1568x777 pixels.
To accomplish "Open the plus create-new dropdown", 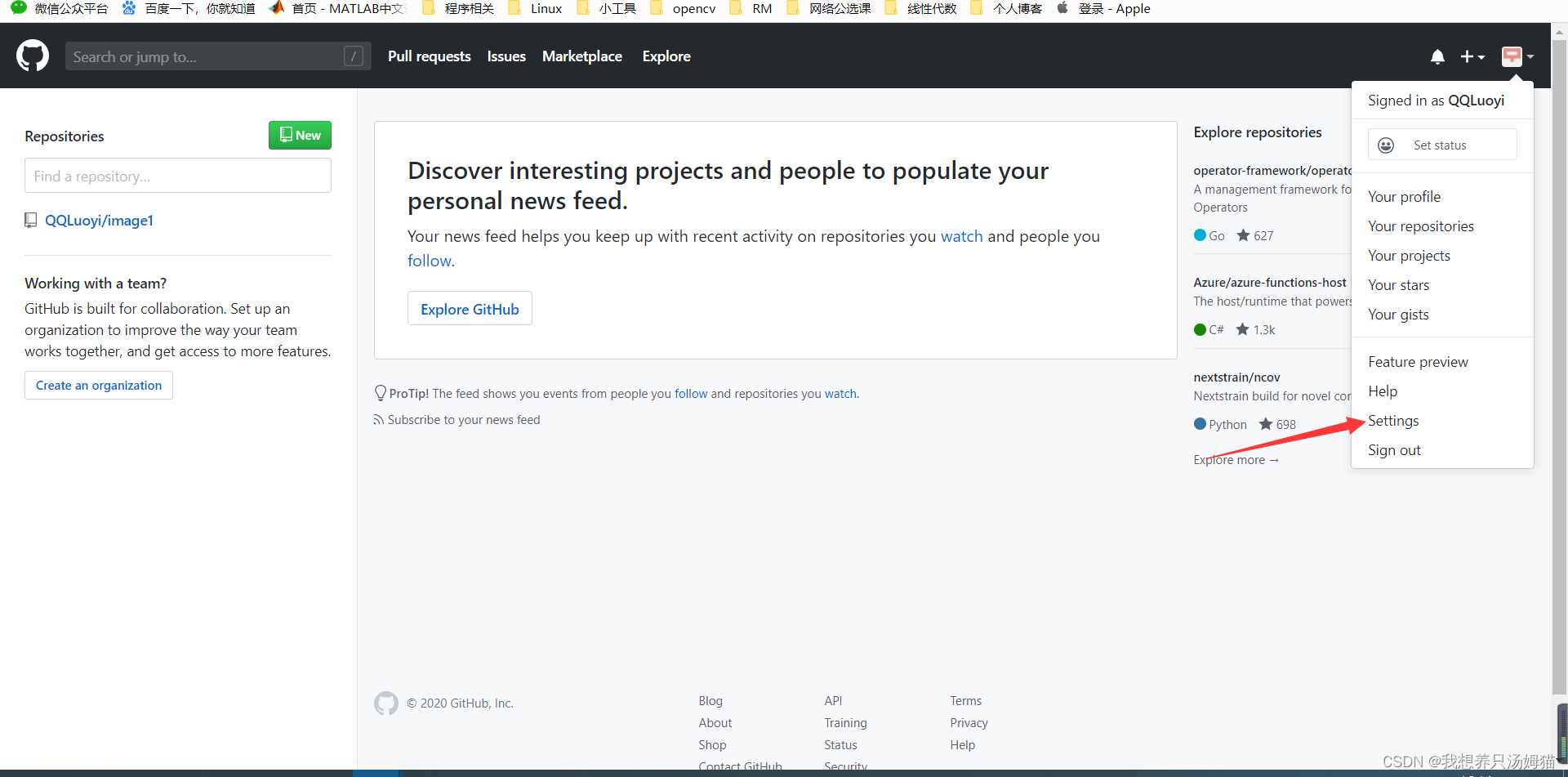I will click(x=1472, y=56).
